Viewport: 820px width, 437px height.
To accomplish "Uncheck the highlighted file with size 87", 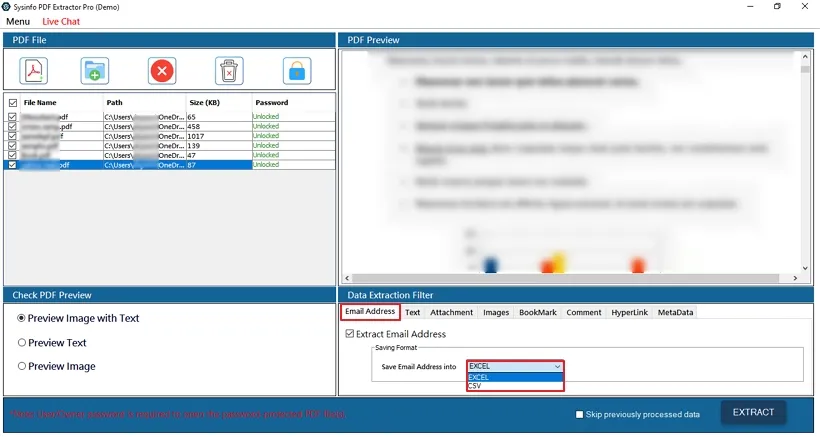I will pos(12,165).
